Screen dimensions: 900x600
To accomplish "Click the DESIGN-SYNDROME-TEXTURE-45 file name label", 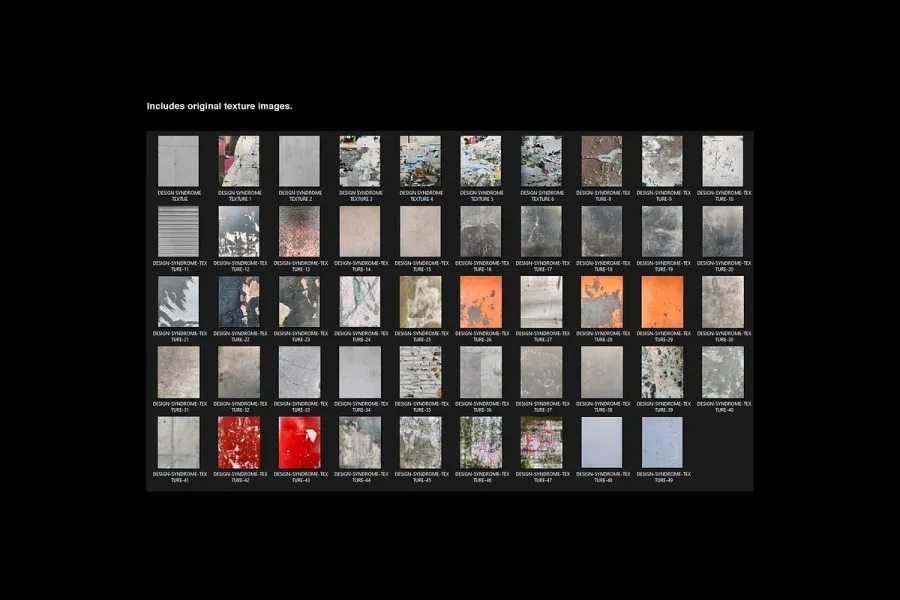I will [421, 477].
